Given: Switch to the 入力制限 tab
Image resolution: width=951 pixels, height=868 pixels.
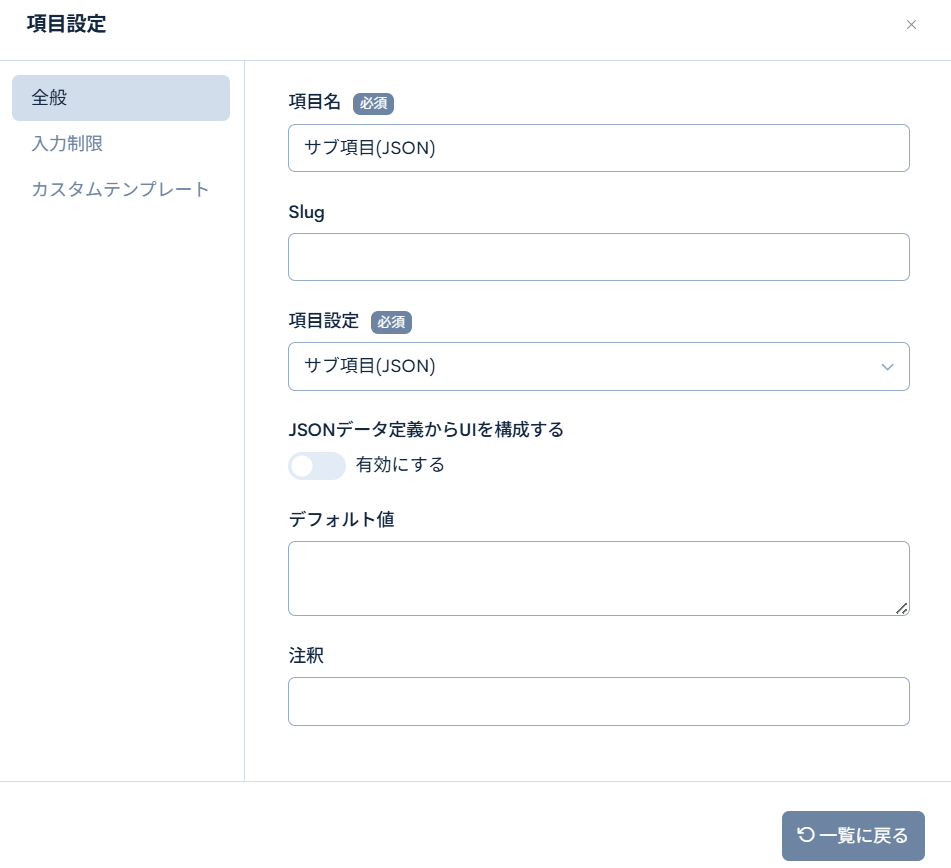Looking at the screenshot, I should click(67, 144).
